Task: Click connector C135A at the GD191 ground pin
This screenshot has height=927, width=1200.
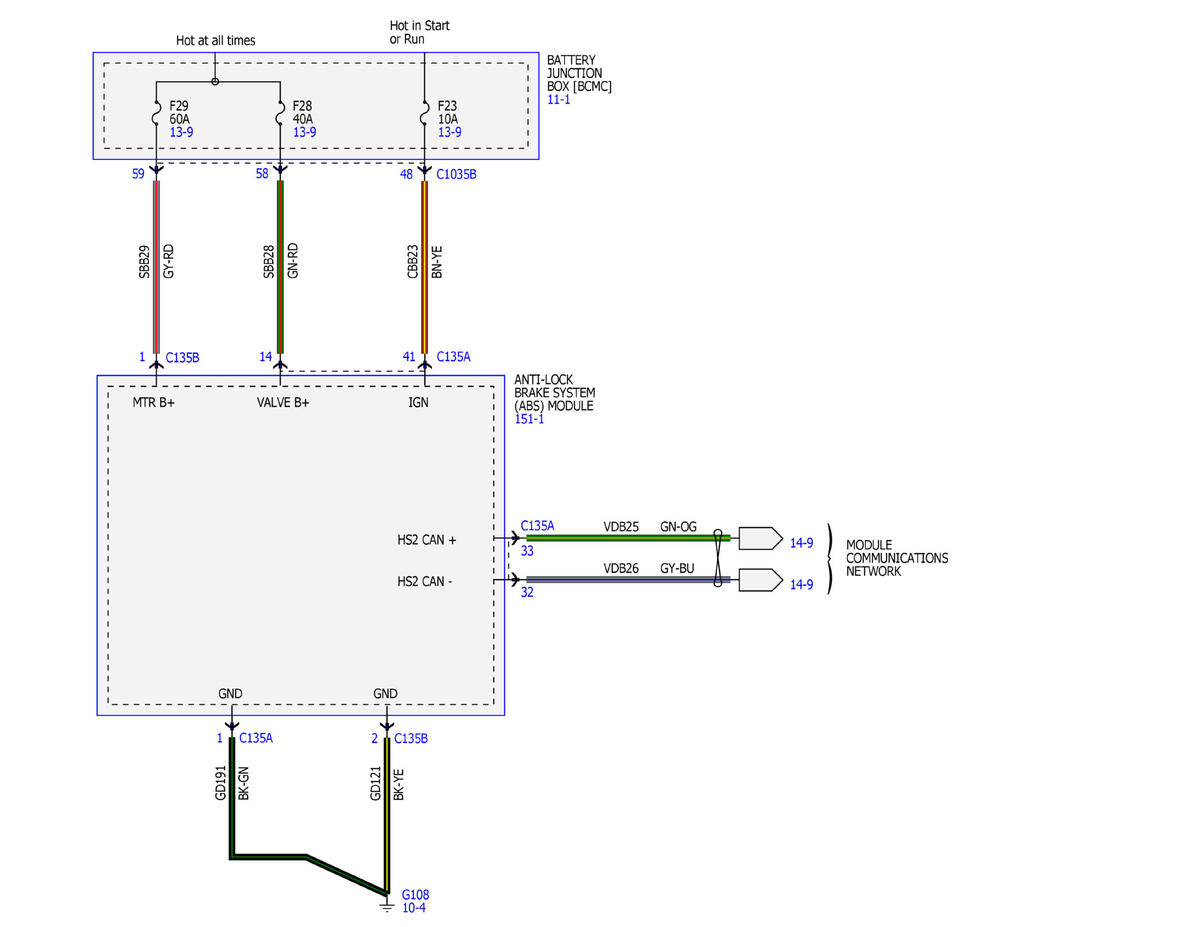Action: point(257,739)
